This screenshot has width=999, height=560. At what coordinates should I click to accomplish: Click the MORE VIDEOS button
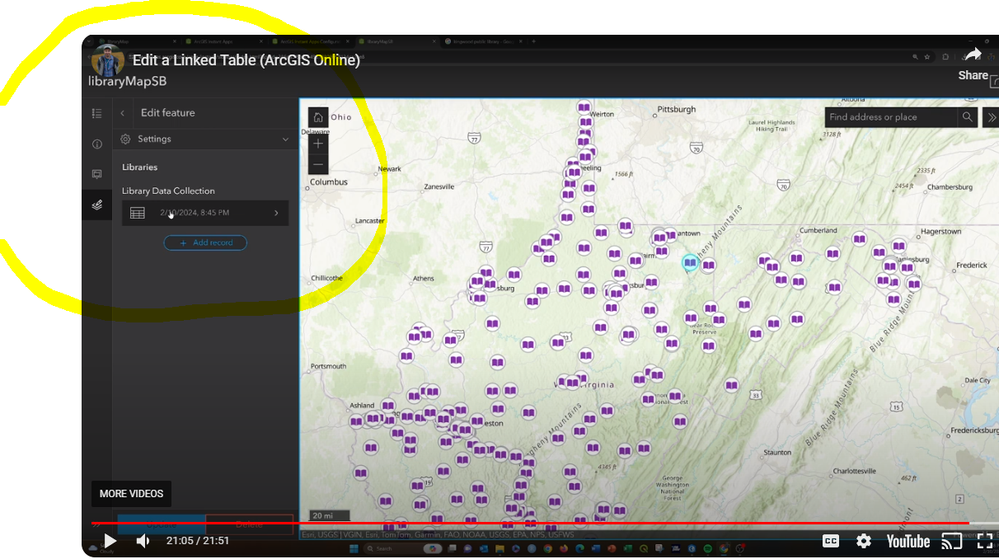click(131, 494)
